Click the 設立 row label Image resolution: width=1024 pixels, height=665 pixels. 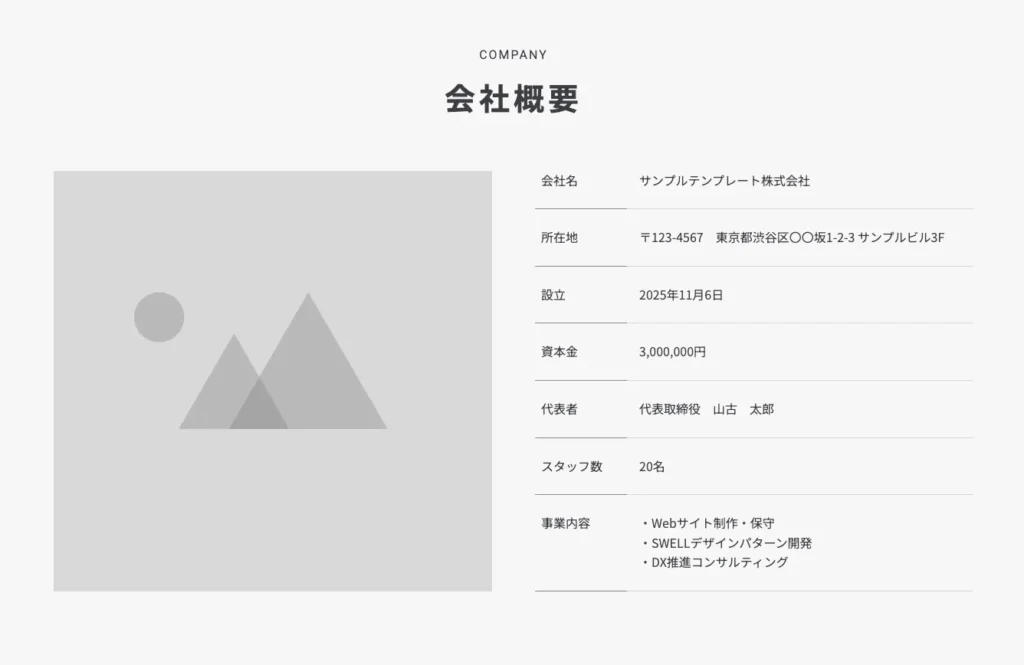pyautogui.click(x=551, y=295)
